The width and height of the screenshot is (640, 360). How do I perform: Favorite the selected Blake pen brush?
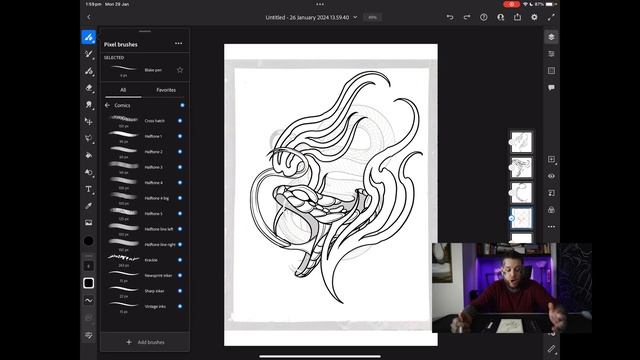(180, 70)
